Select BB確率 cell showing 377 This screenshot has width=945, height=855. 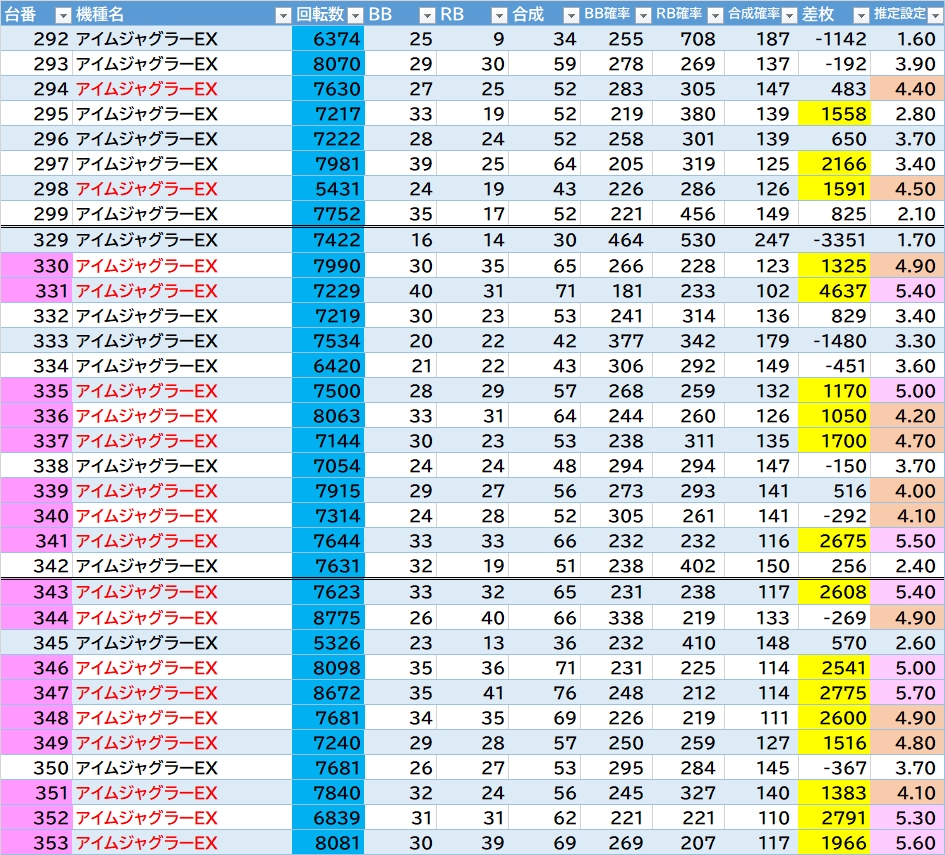[617, 341]
